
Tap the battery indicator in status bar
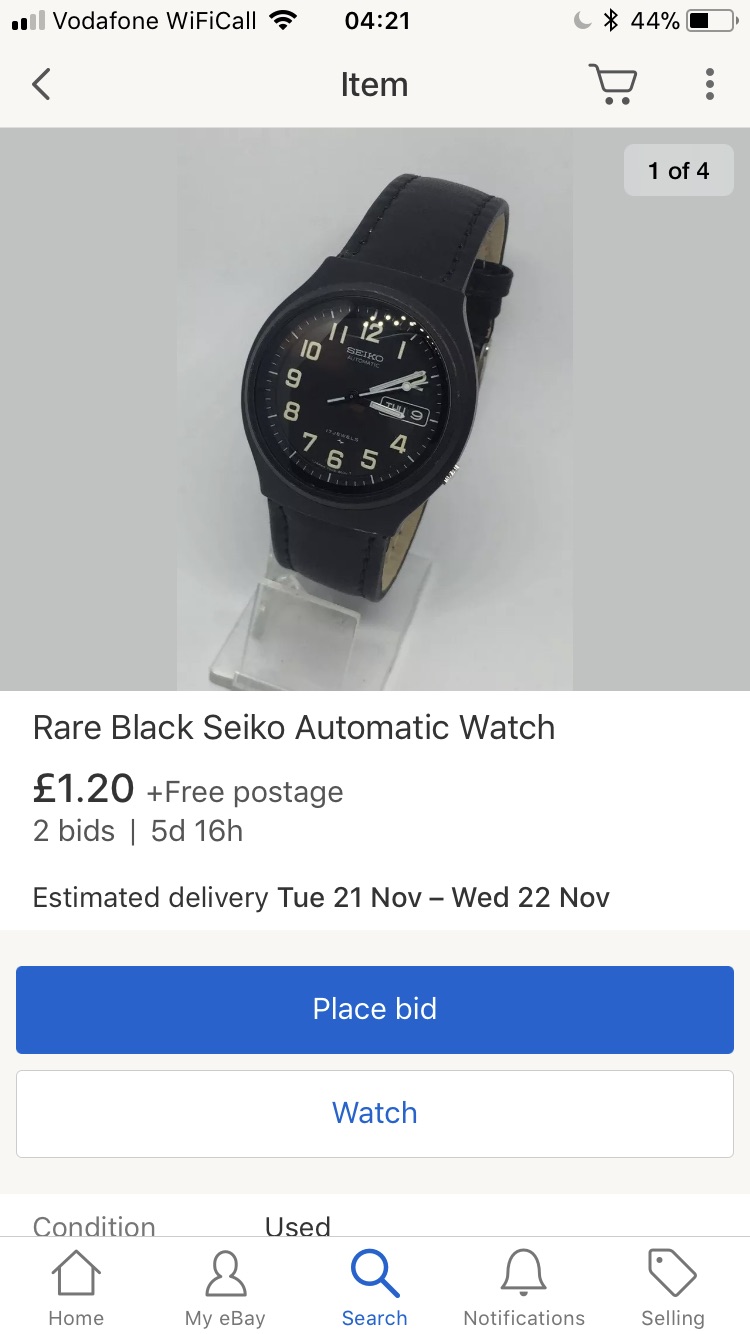pos(712,20)
